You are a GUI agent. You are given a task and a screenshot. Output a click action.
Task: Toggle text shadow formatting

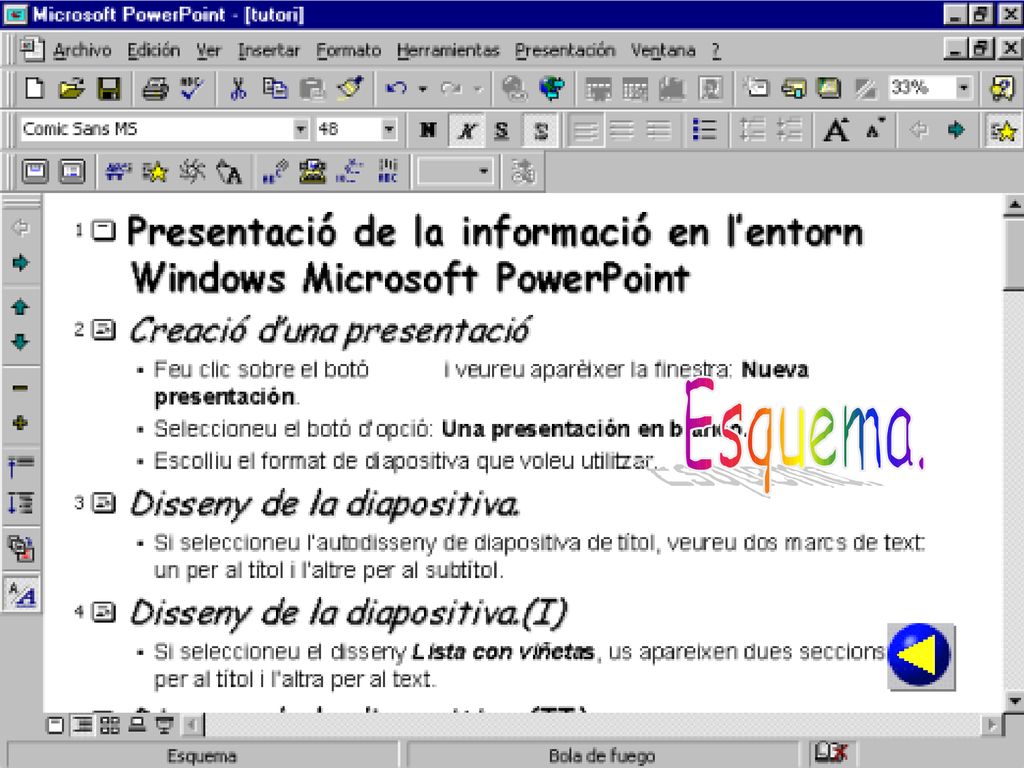point(540,129)
